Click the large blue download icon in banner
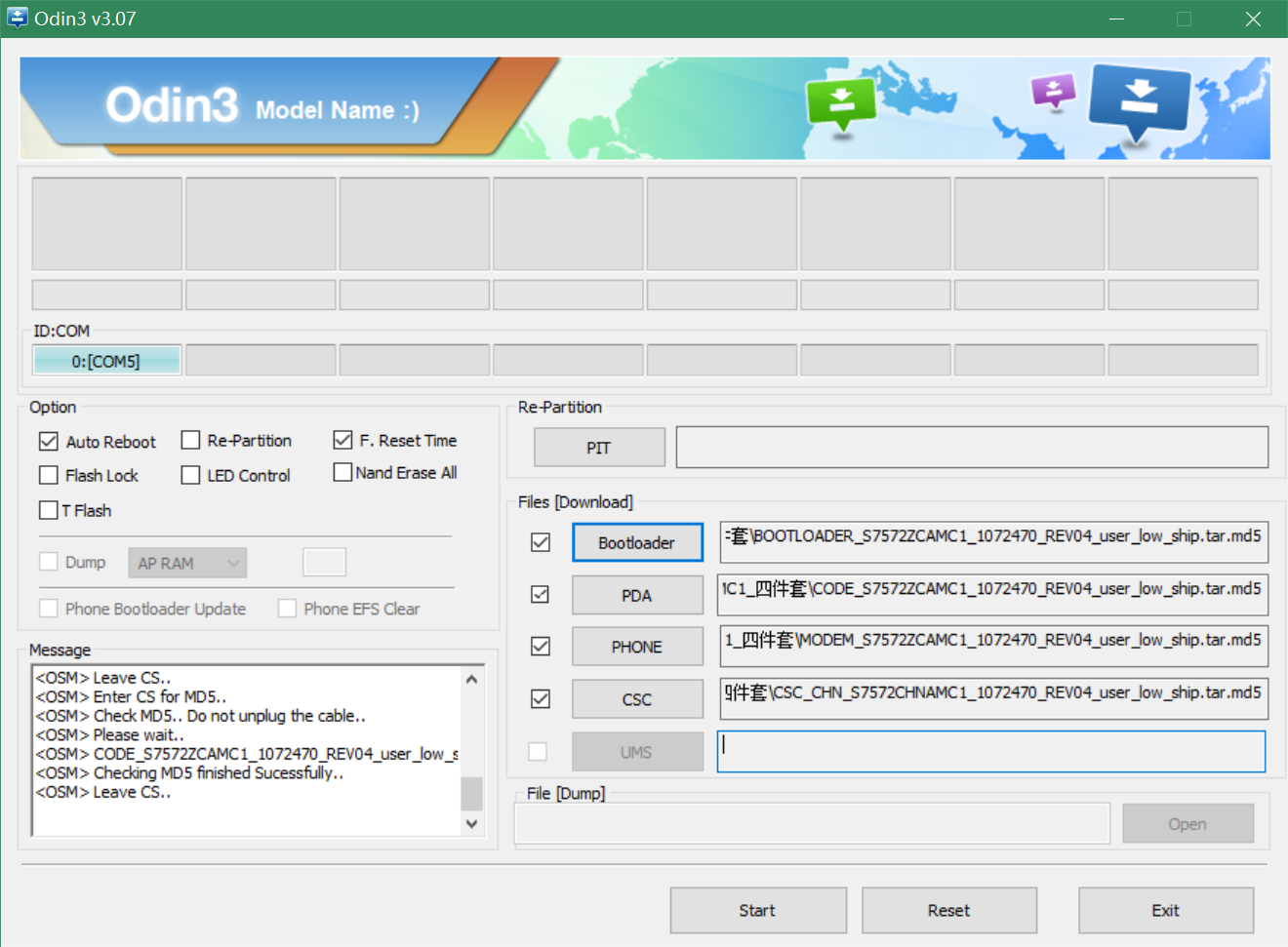This screenshot has height=947, width=1288. click(x=1139, y=99)
